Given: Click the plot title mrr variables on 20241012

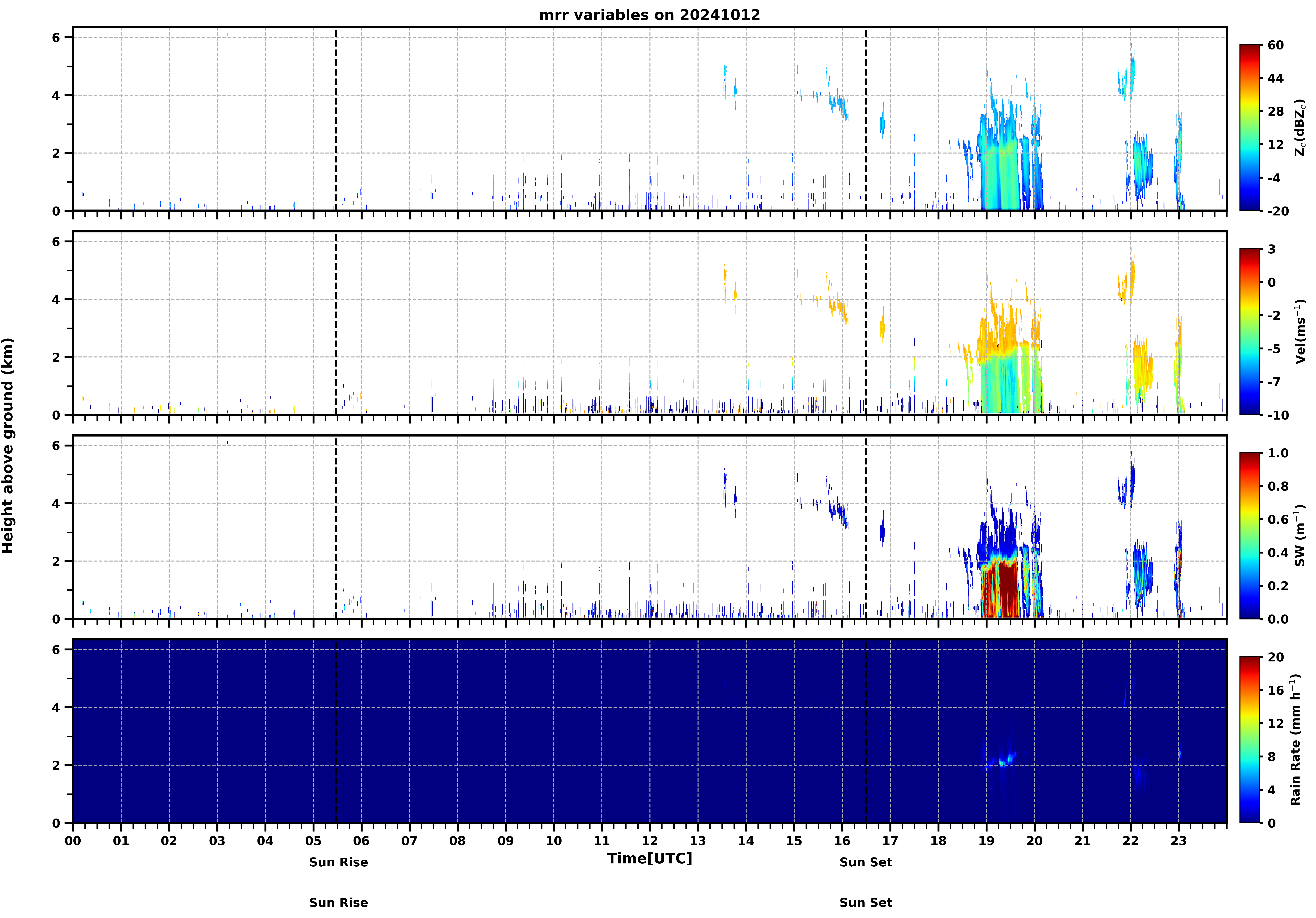Looking at the screenshot, I should tap(649, 15).
